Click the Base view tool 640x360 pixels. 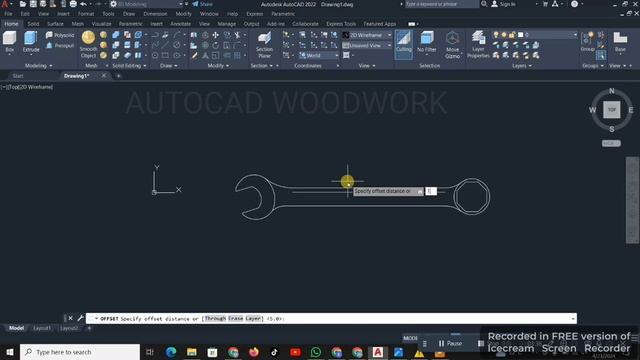620,42
